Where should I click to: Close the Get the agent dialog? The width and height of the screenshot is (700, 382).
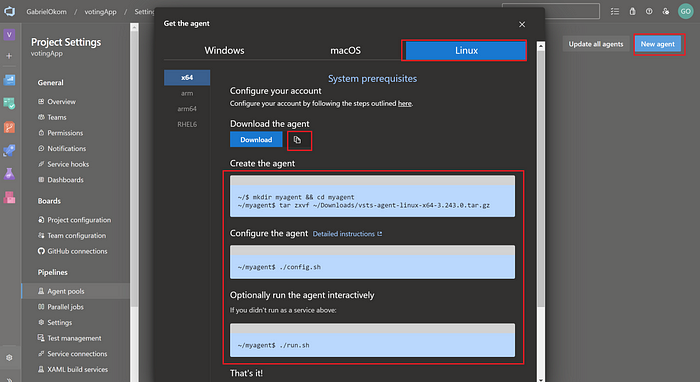click(x=522, y=25)
